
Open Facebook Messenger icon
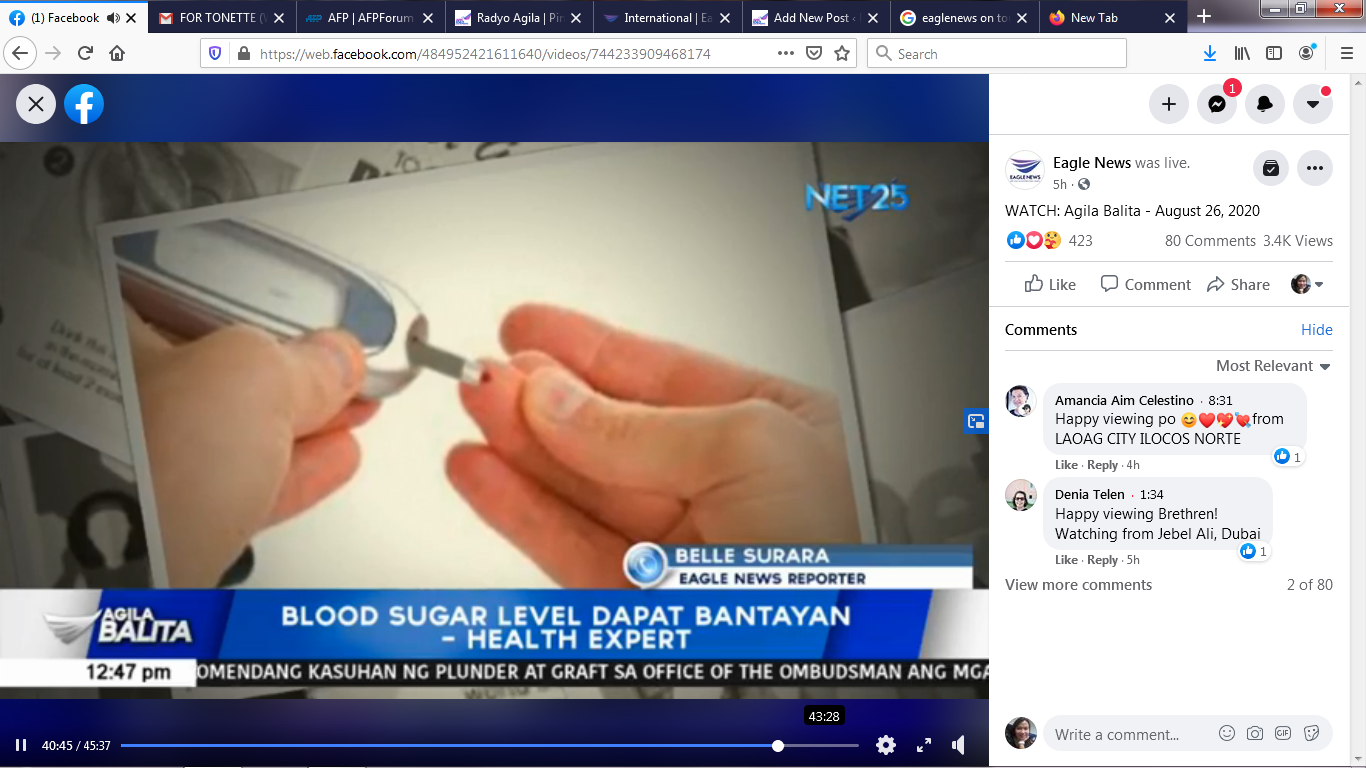(1217, 104)
